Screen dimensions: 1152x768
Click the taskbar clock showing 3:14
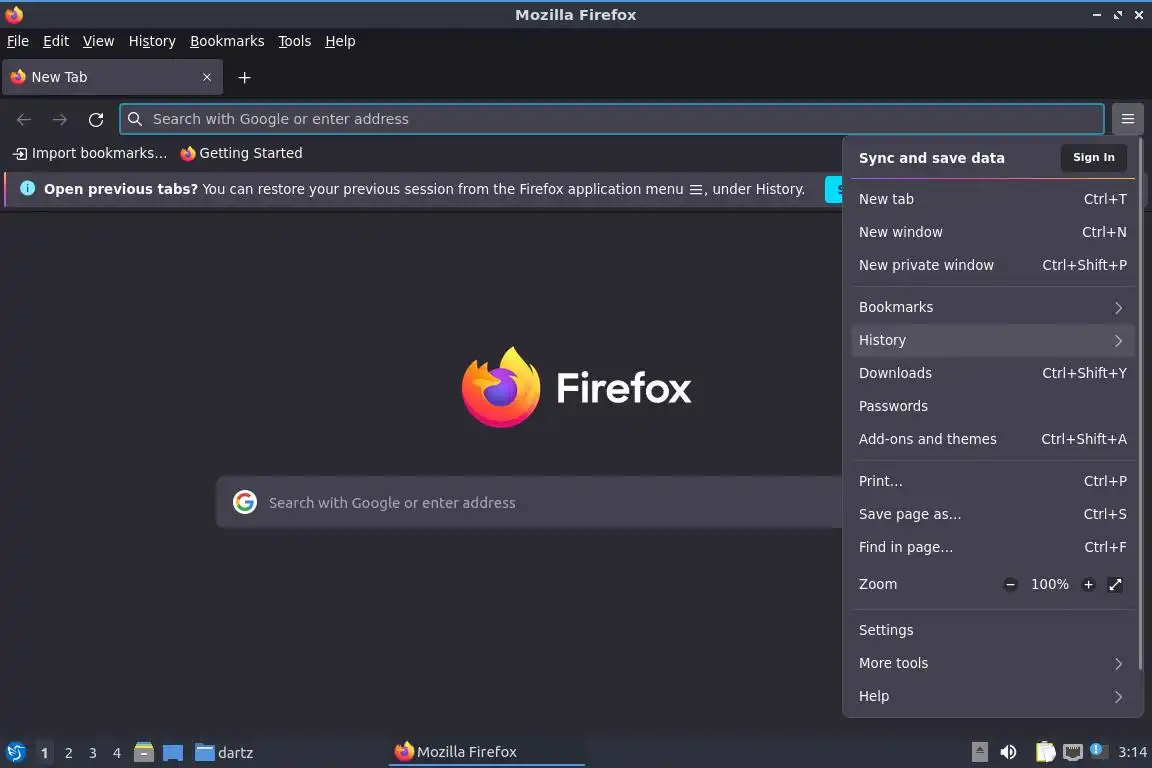(x=1132, y=752)
